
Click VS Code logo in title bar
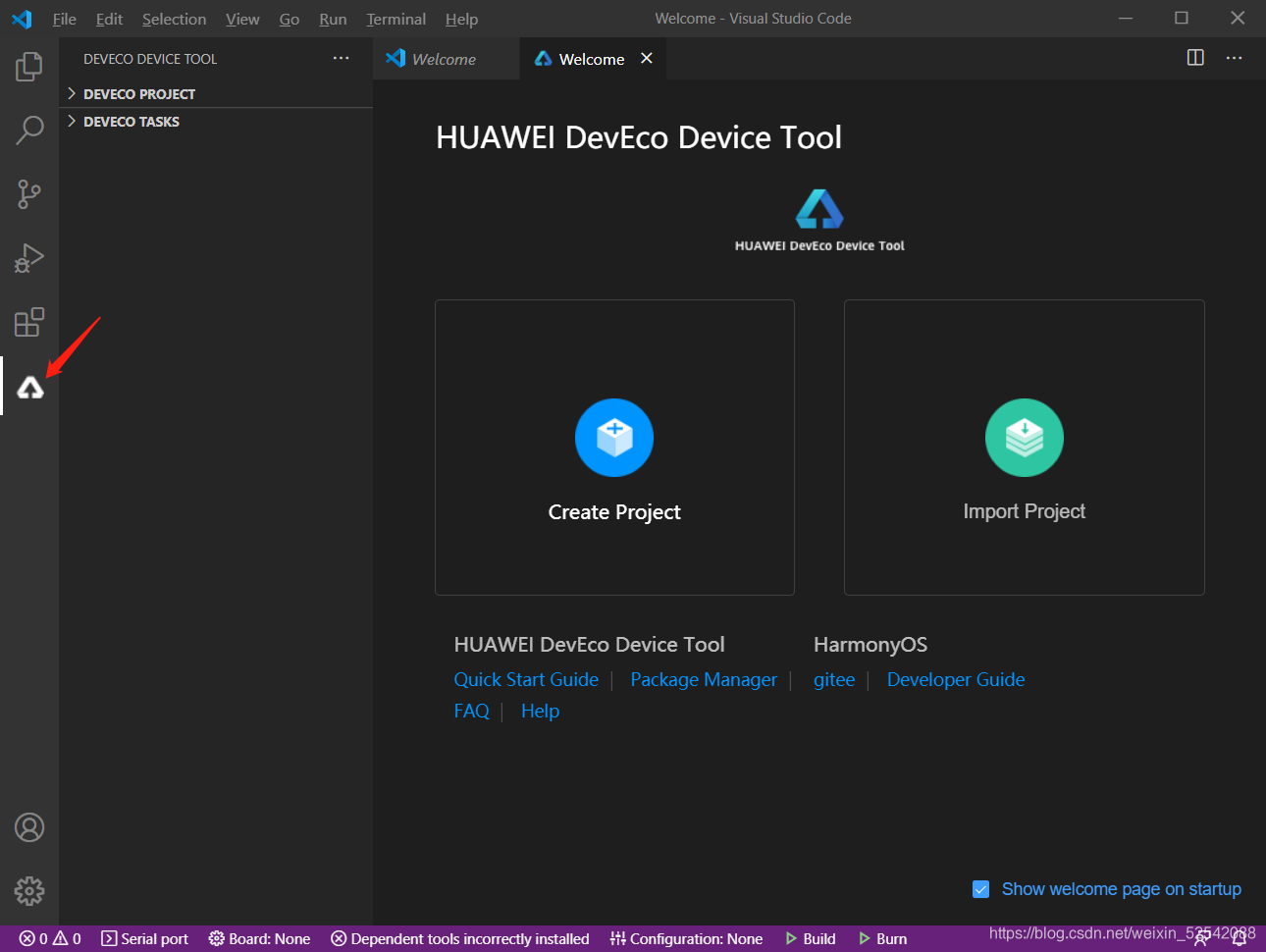(22, 19)
